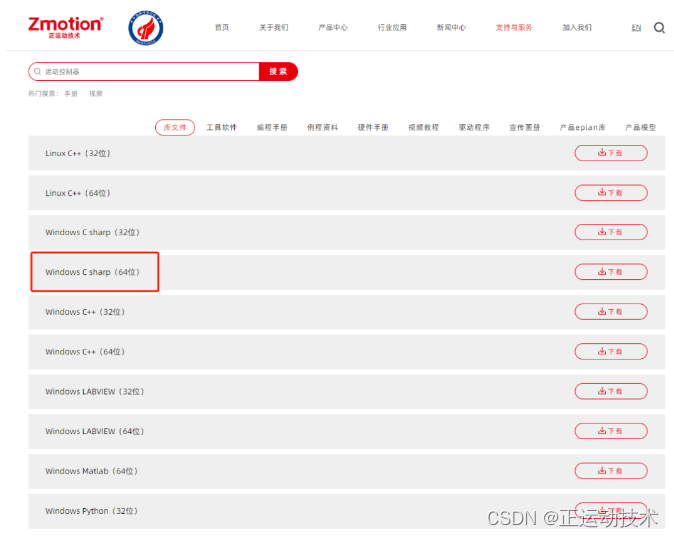Click the Windows LABVIEW (32位) text
Screen dimensions: 674x537
coord(95,391)
